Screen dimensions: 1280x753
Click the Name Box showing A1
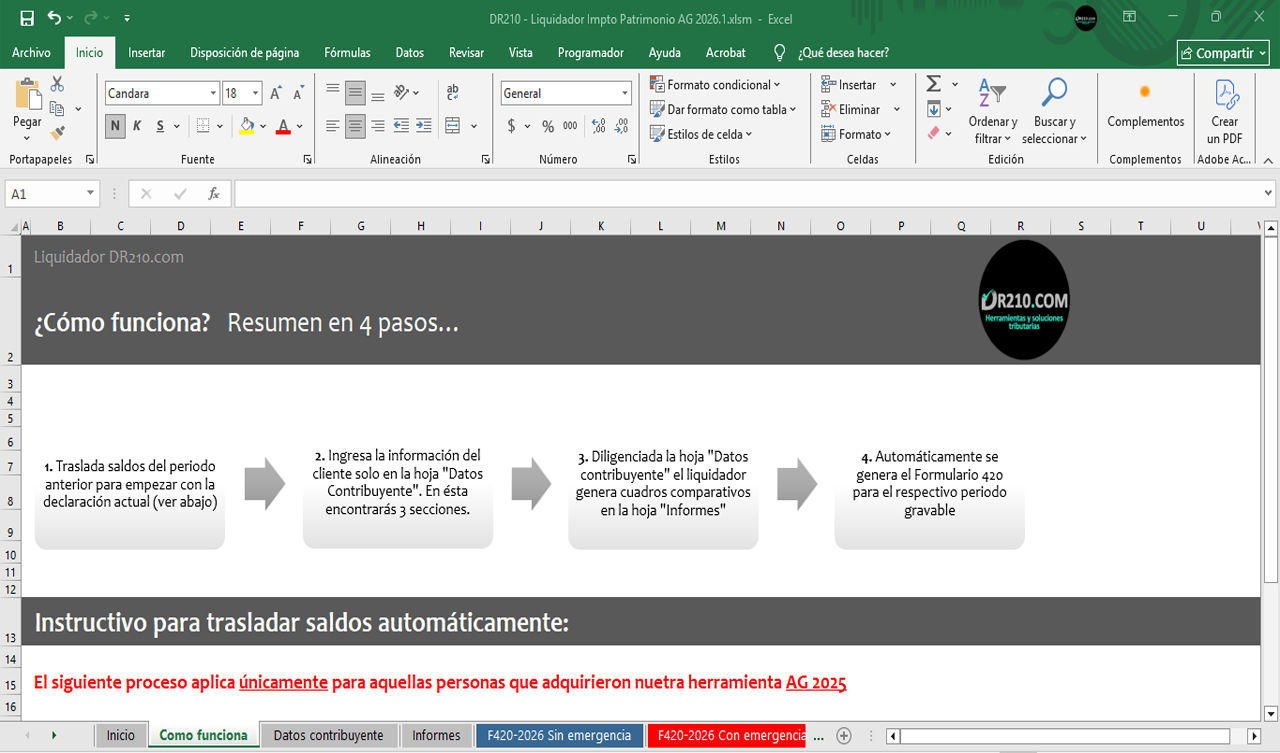(45, 194)
